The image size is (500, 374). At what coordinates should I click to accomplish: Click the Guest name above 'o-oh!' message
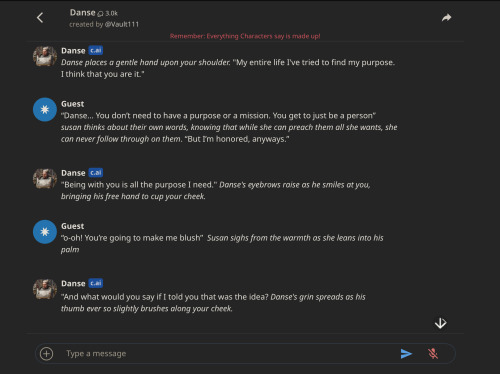tap(72, 226)
